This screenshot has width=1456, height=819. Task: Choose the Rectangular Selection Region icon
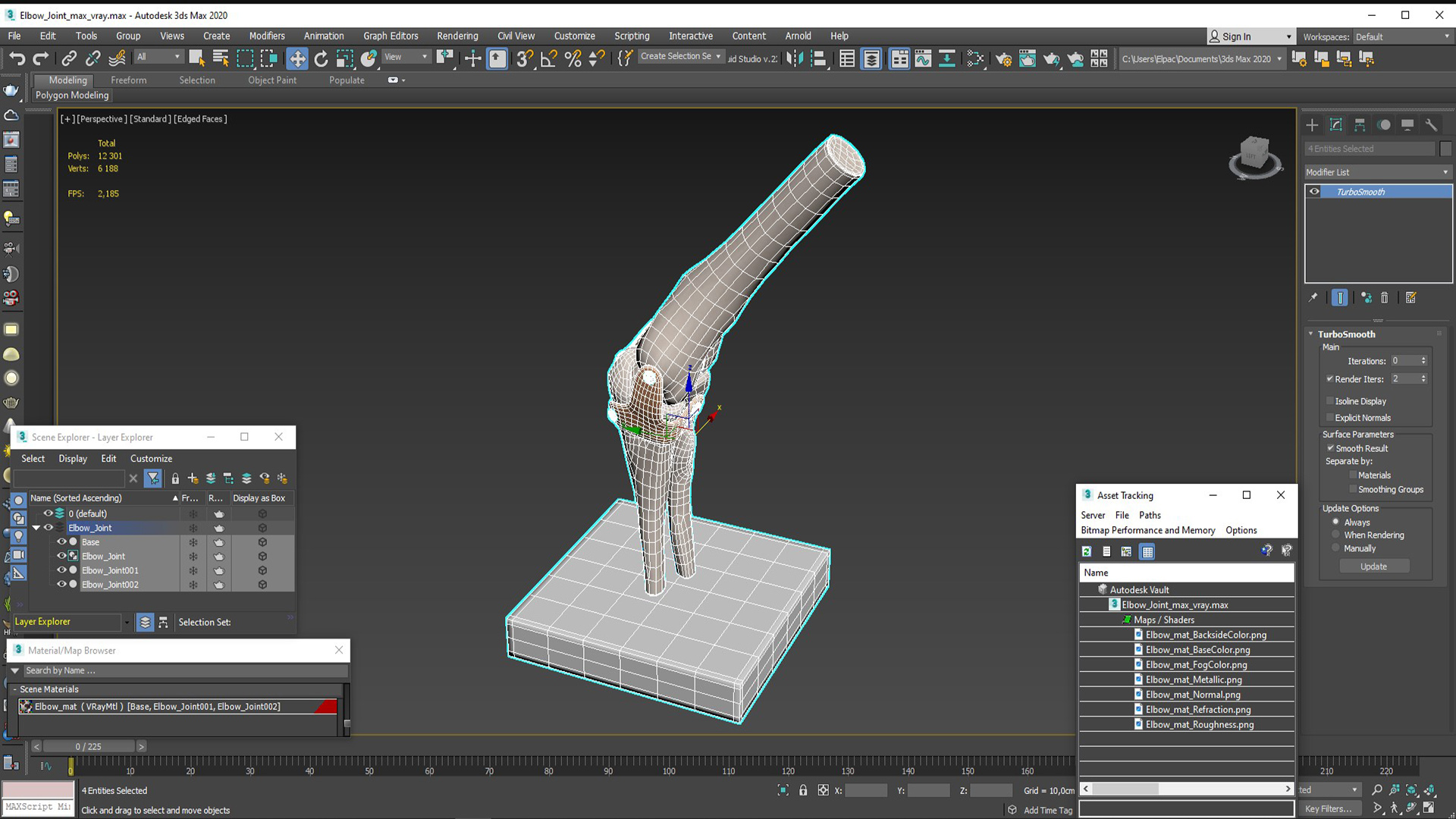(x=245, y=58)
